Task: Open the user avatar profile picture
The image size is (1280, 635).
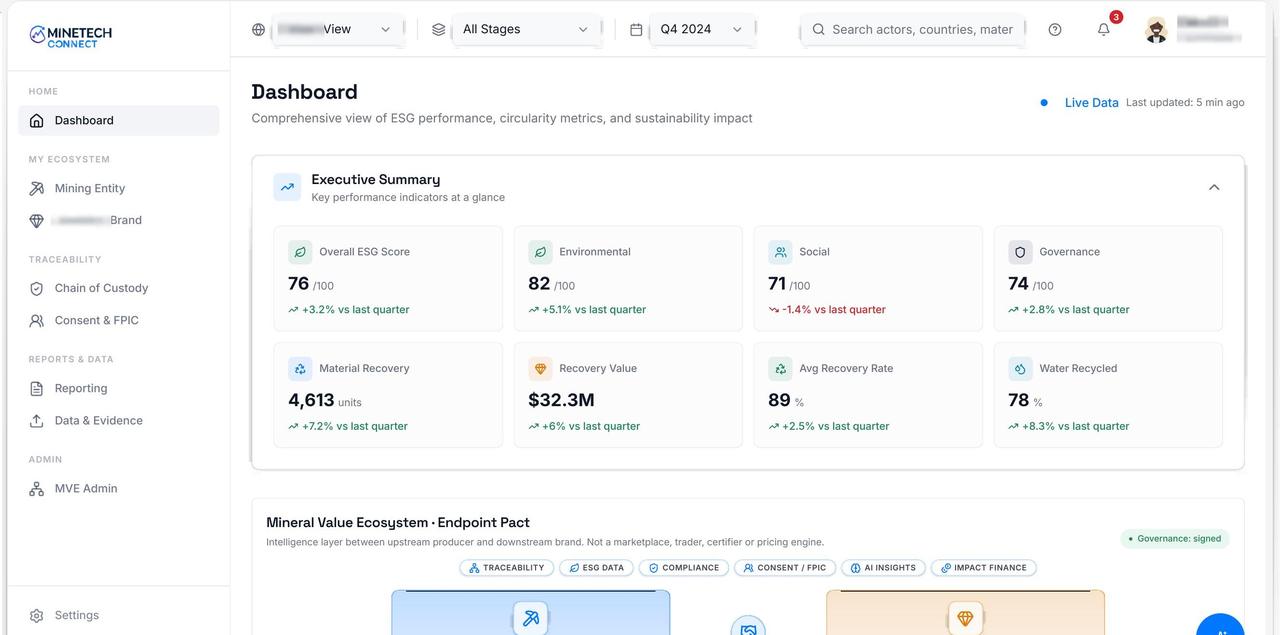Action: tap(1156, 30)
